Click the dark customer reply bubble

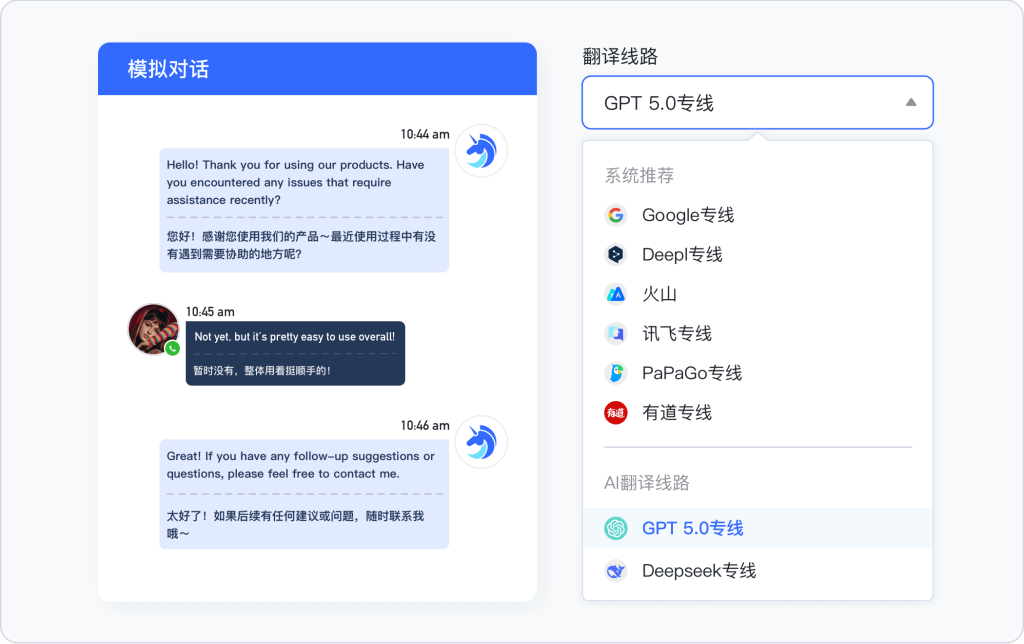[x=295, y=353]
